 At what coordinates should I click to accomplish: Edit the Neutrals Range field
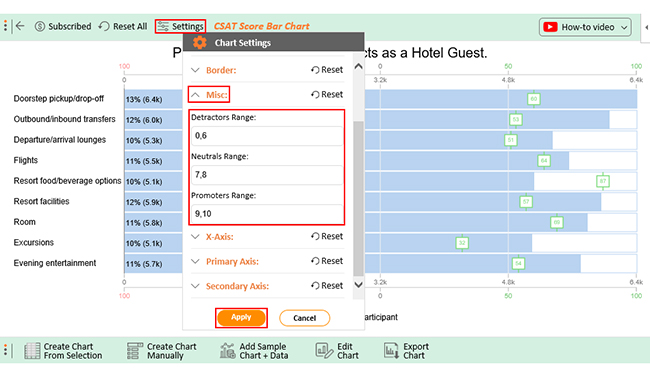[x=267, y=175]
